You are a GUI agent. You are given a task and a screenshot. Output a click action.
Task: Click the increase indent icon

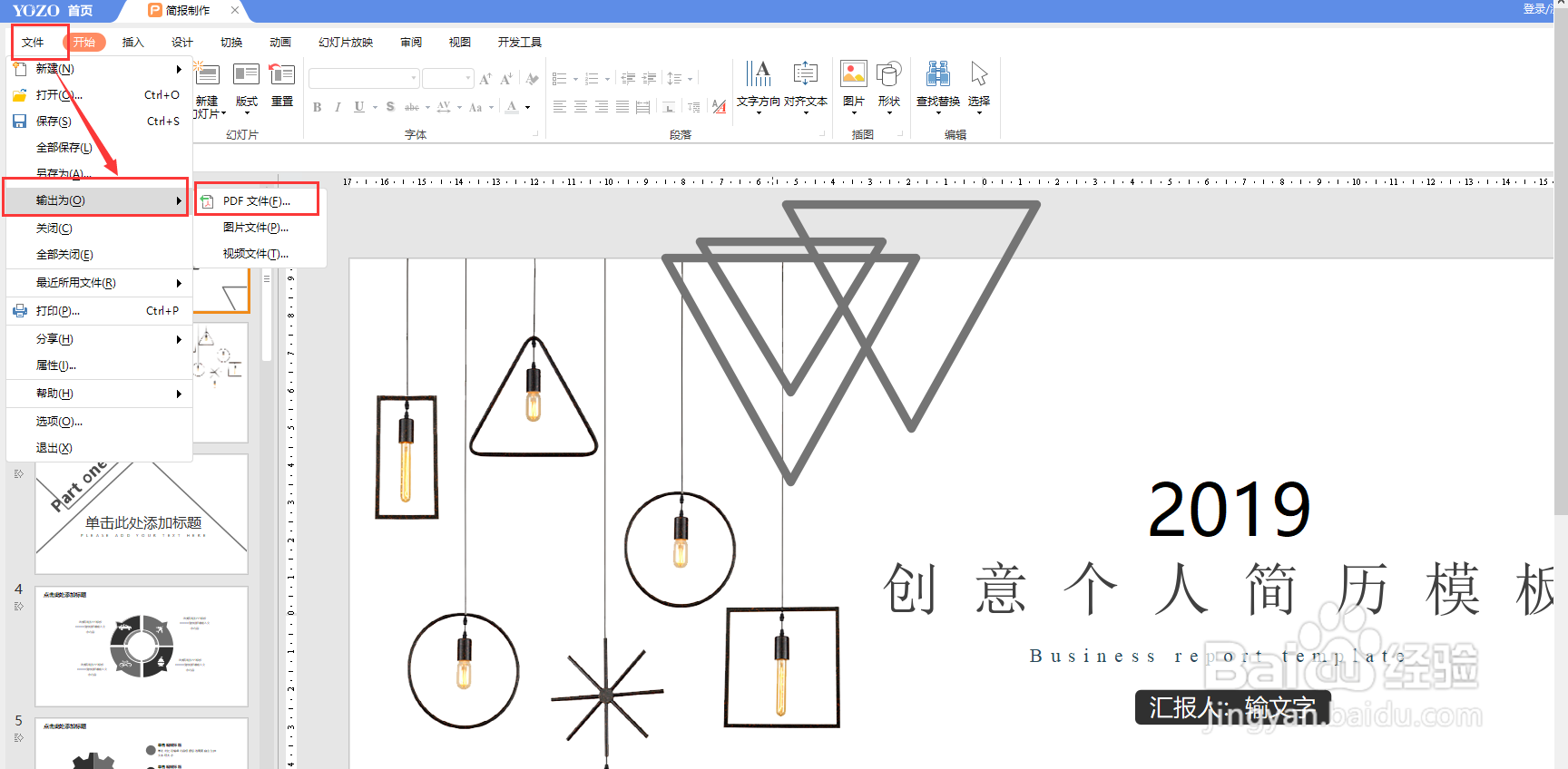coord(650,79)
